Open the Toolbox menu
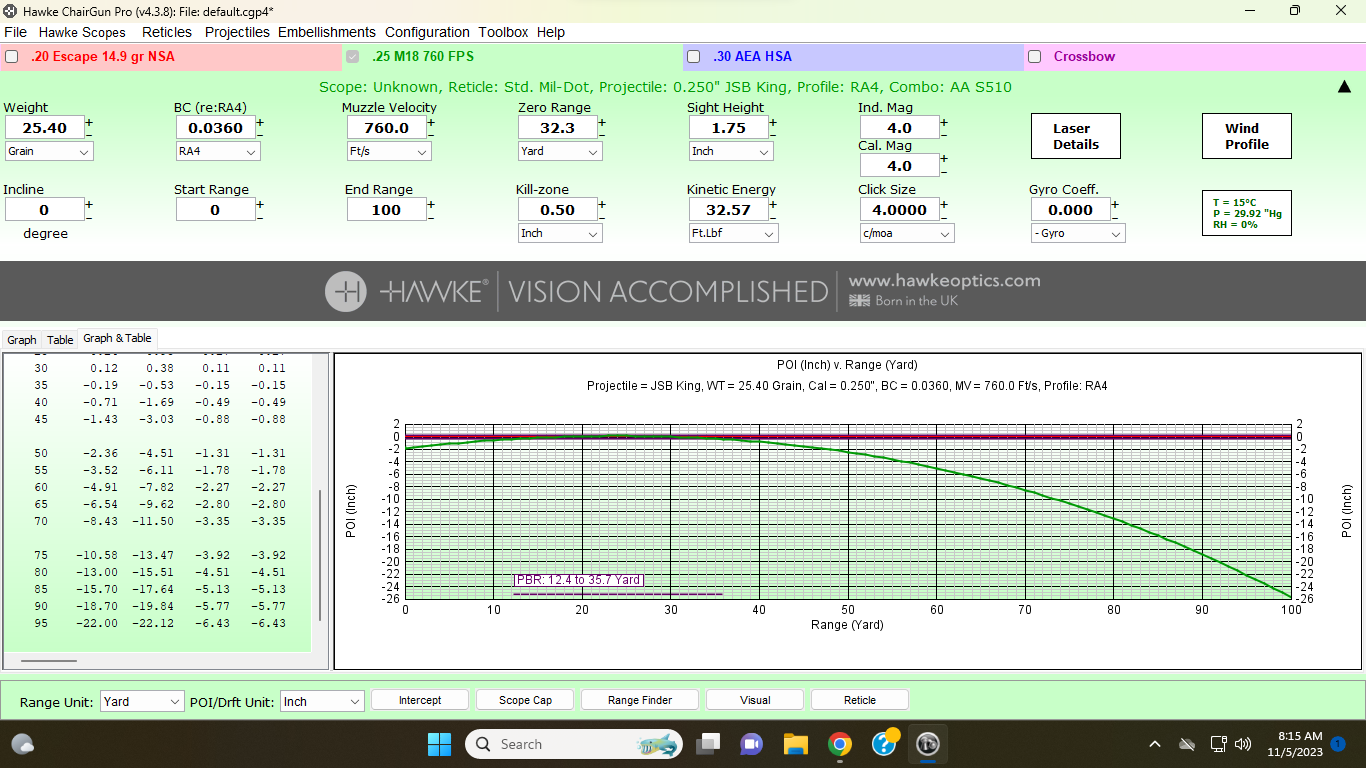 (x=503, y=32)
